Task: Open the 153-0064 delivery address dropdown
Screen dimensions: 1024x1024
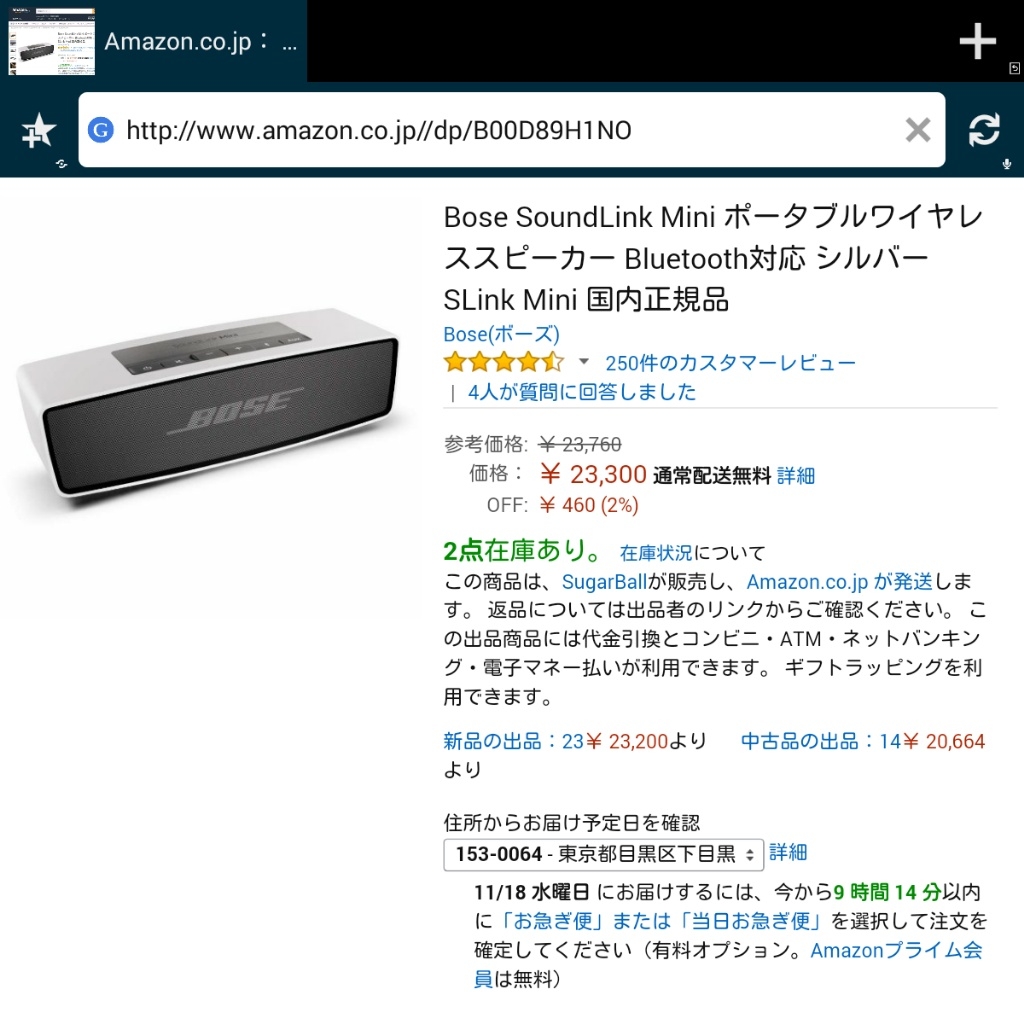Action: click(603, 854)
